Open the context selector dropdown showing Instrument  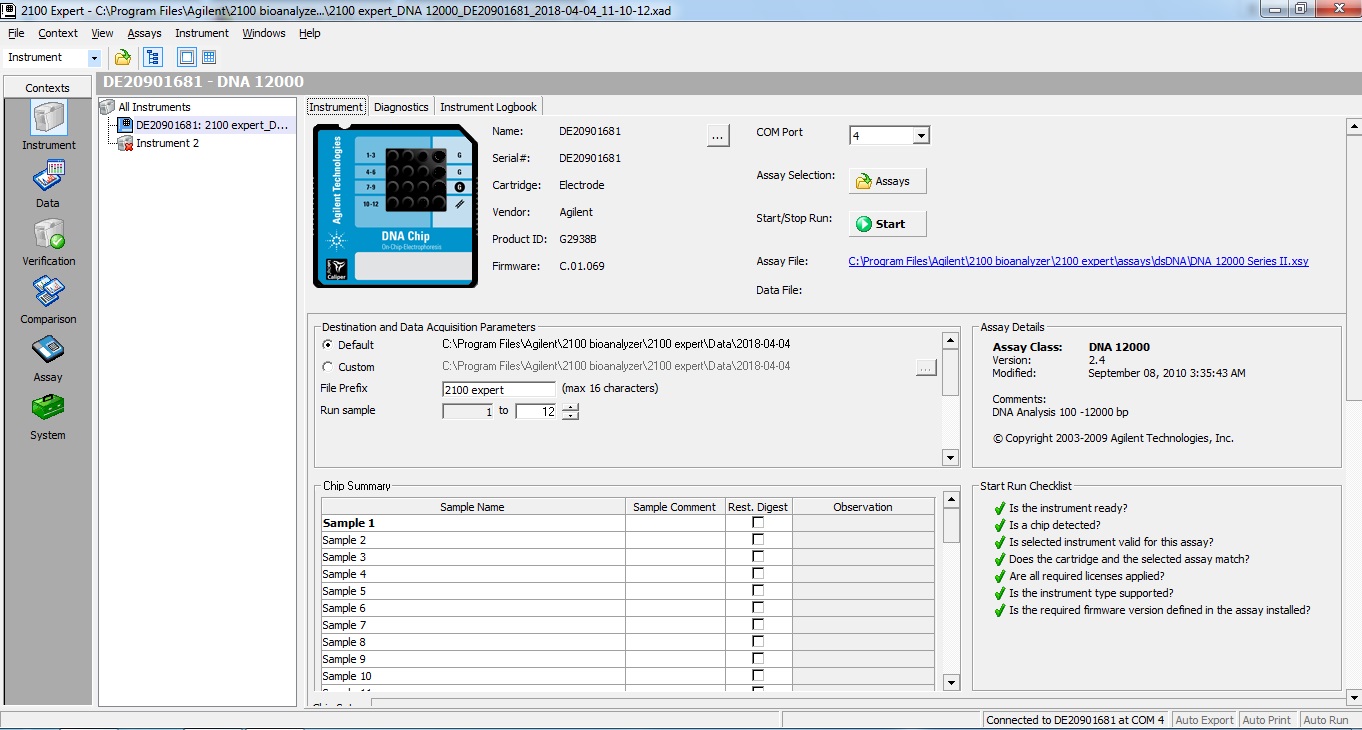(94, 57)
